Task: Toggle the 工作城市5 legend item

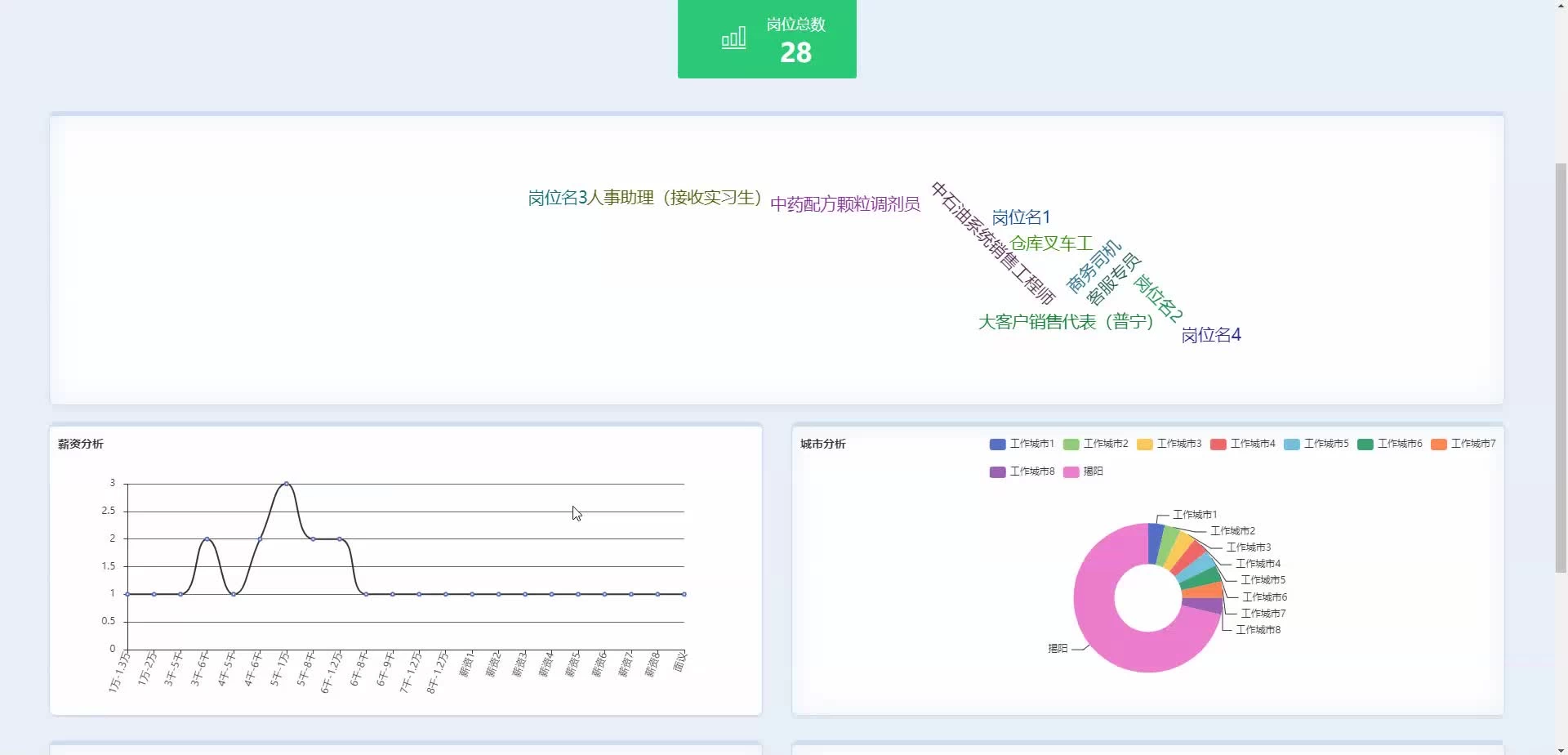Action: 1316,444
